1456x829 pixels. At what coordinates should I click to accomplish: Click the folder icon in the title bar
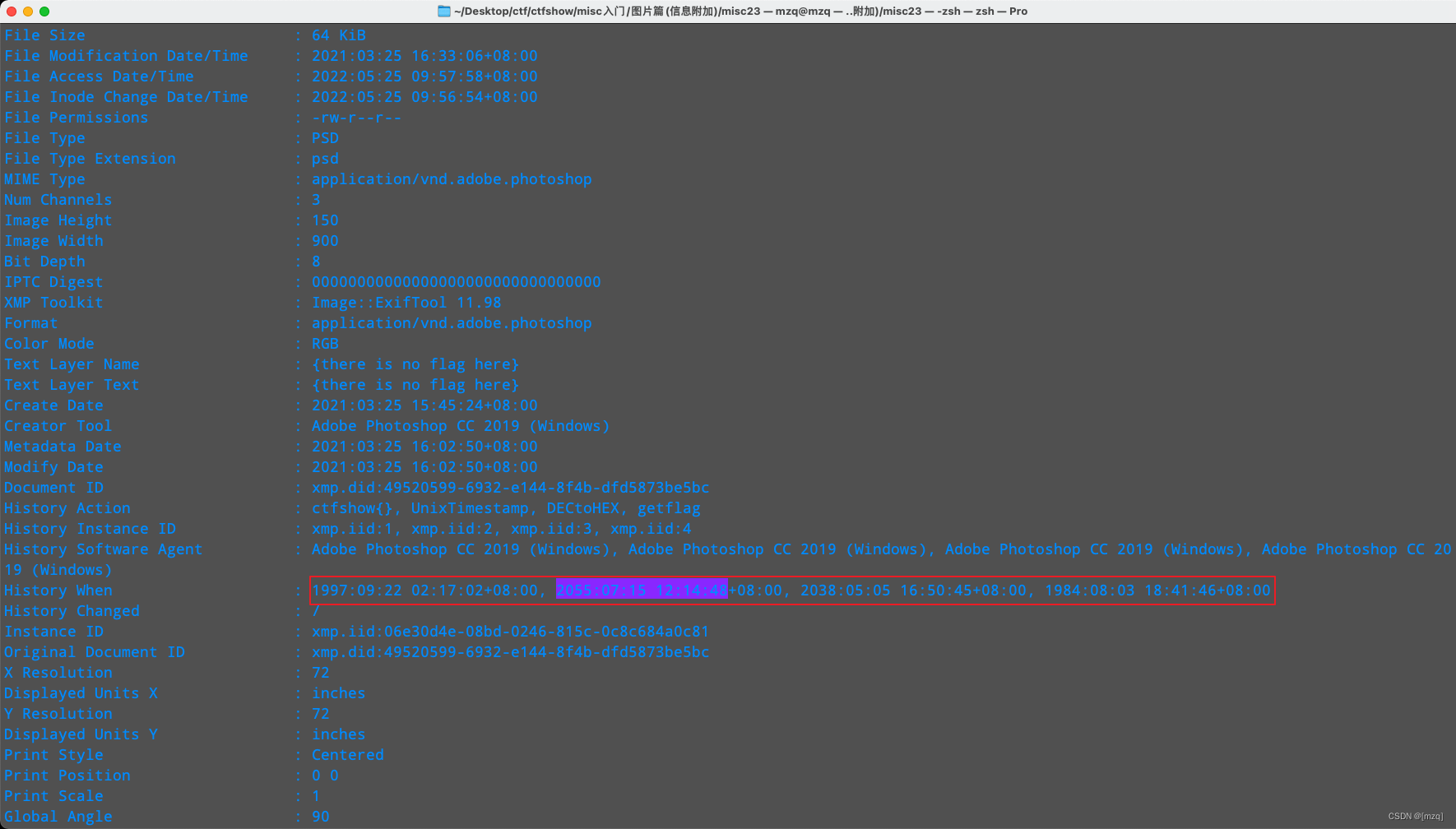pos(444,12)
